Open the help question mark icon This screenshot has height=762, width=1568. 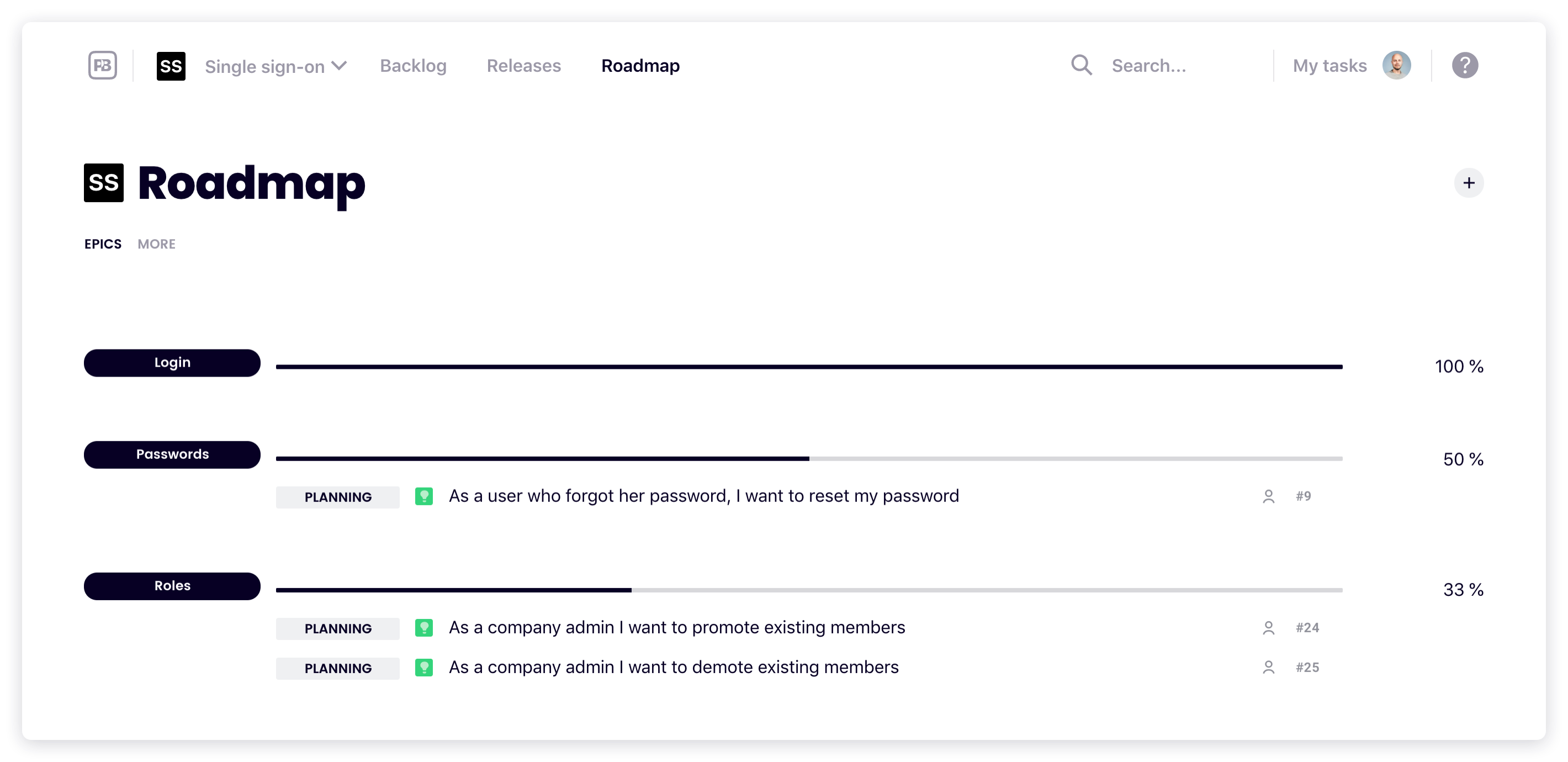tap(1465, 65)
